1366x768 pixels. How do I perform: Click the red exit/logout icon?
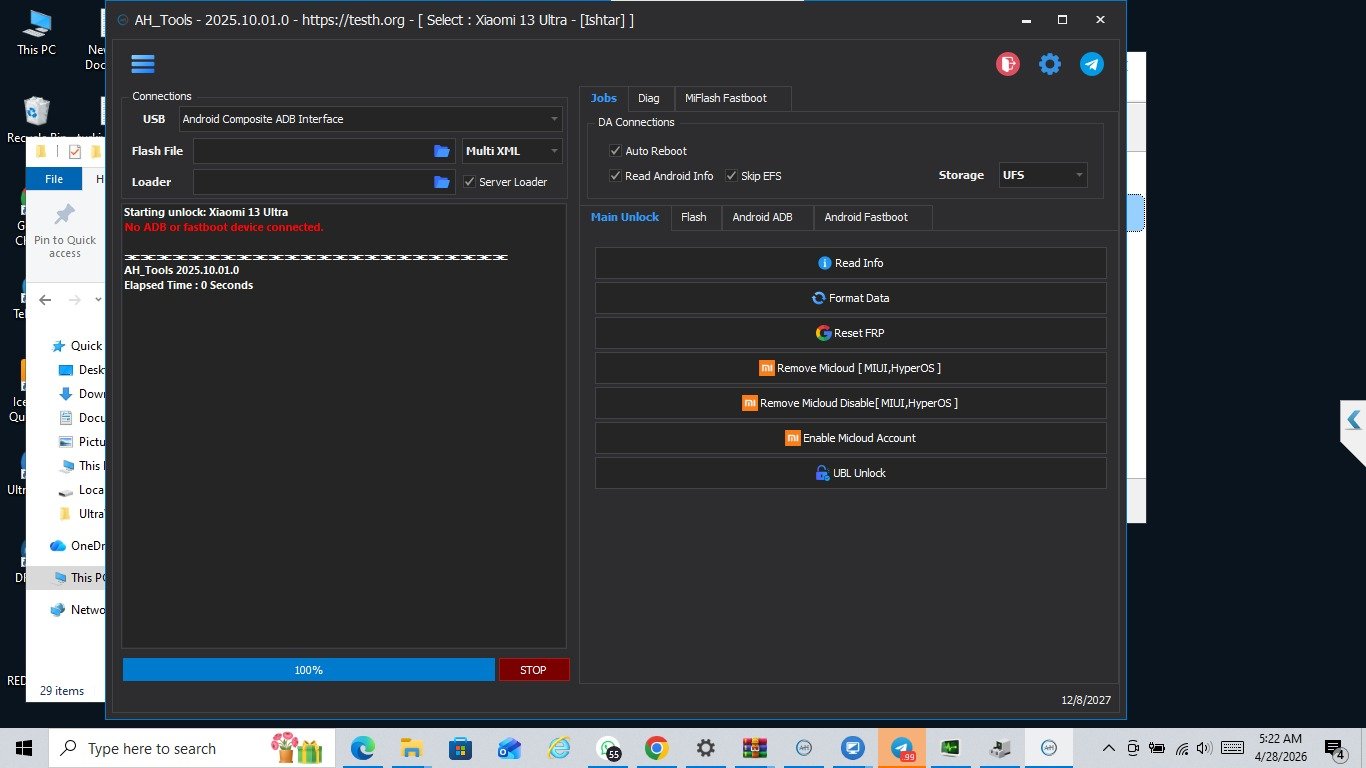(1008, 64)
